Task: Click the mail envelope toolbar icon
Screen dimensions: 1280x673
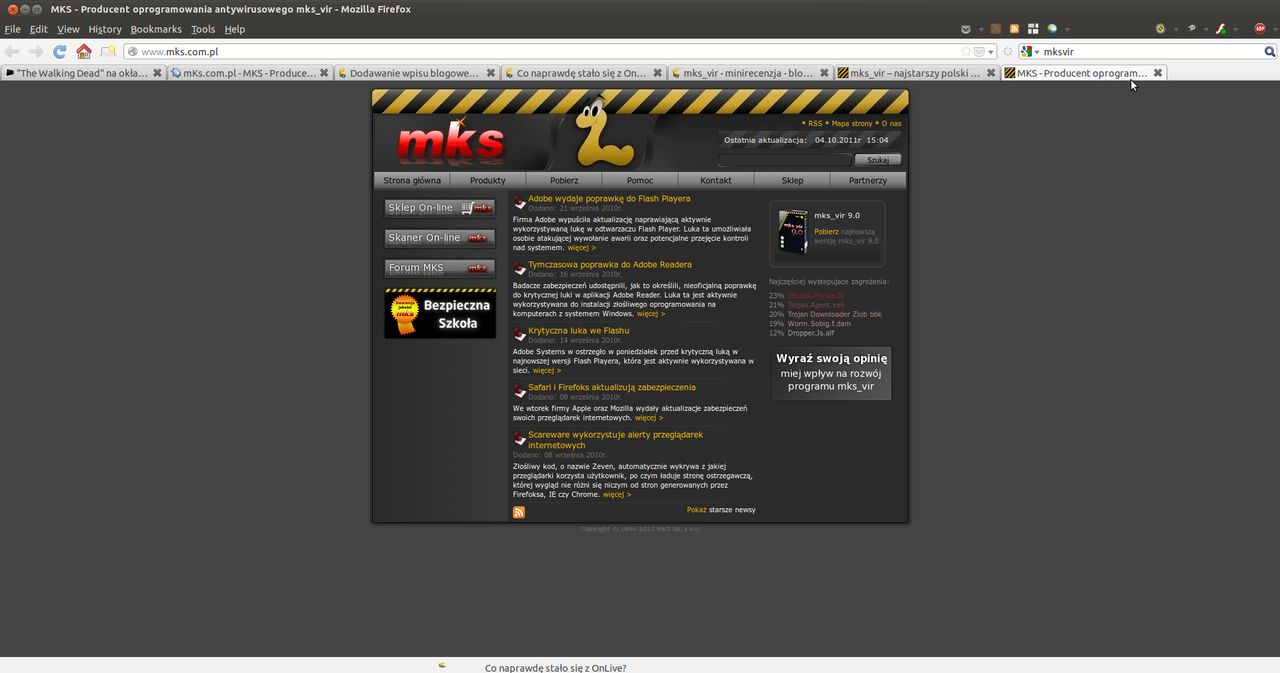Action: [x=966, y=29]
